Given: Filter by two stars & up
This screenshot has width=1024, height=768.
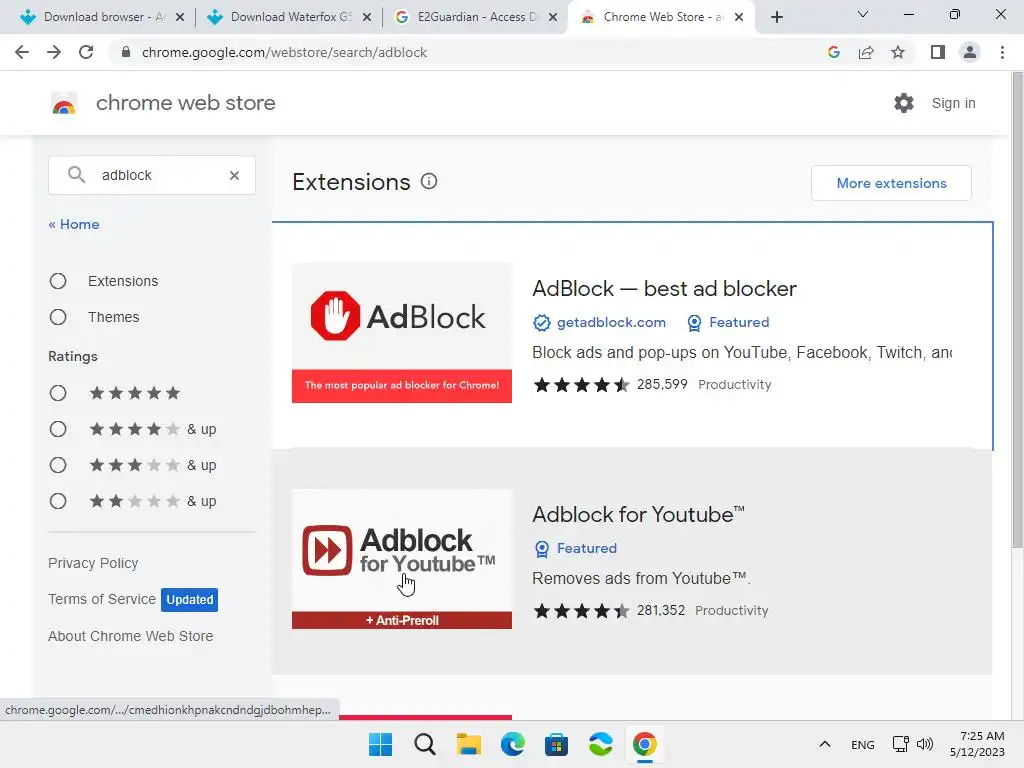Looking at the screenshot, I should 58,501.
